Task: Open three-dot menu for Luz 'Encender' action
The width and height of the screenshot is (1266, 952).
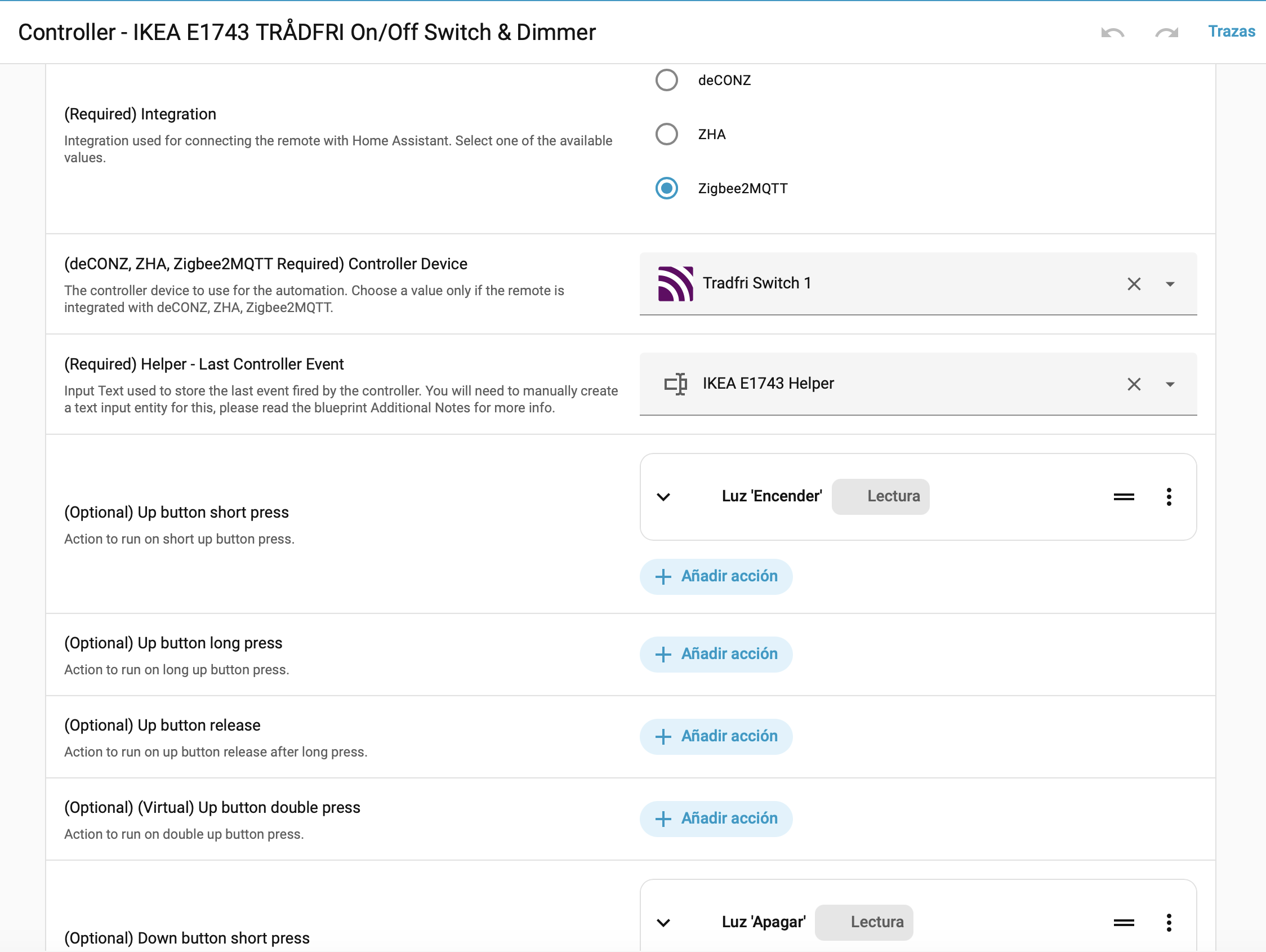Action: pos(1168,497)
